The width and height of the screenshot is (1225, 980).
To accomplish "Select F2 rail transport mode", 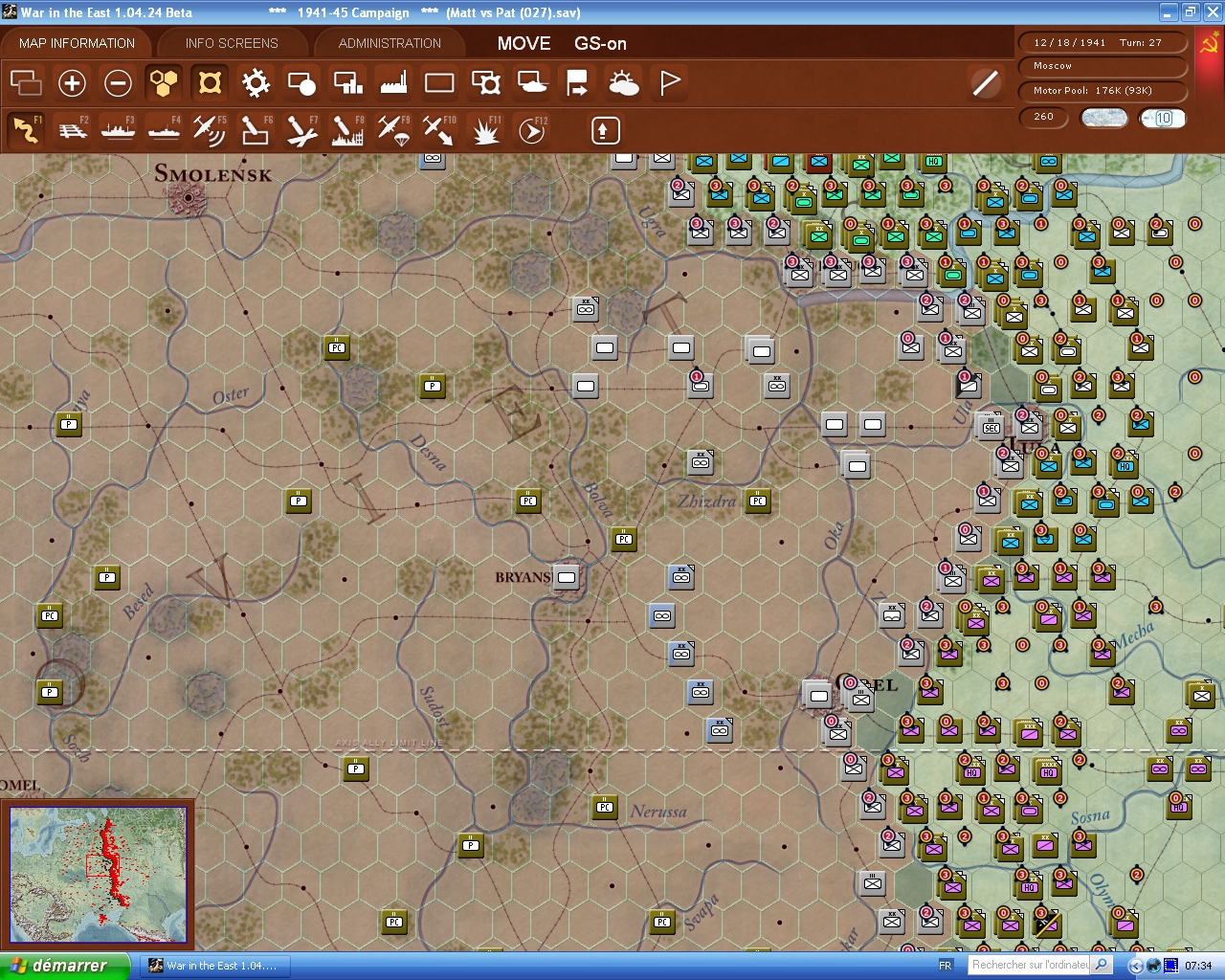I will (x=72, y=129).
